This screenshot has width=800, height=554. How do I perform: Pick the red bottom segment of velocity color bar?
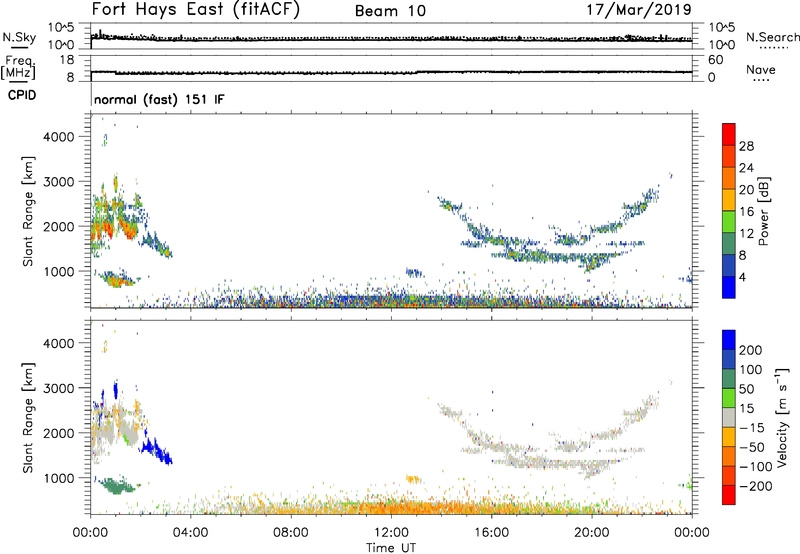coord(729,495)
